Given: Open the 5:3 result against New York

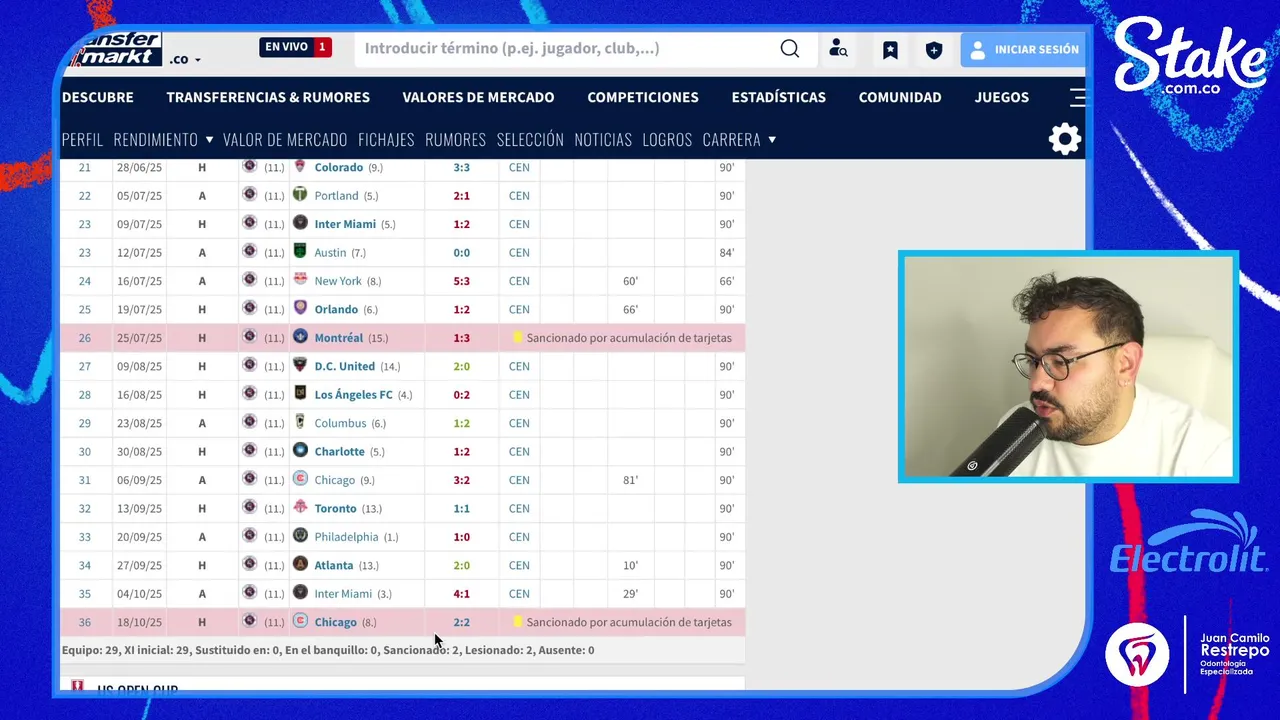Looking at the screenshot, I should 461,281.
